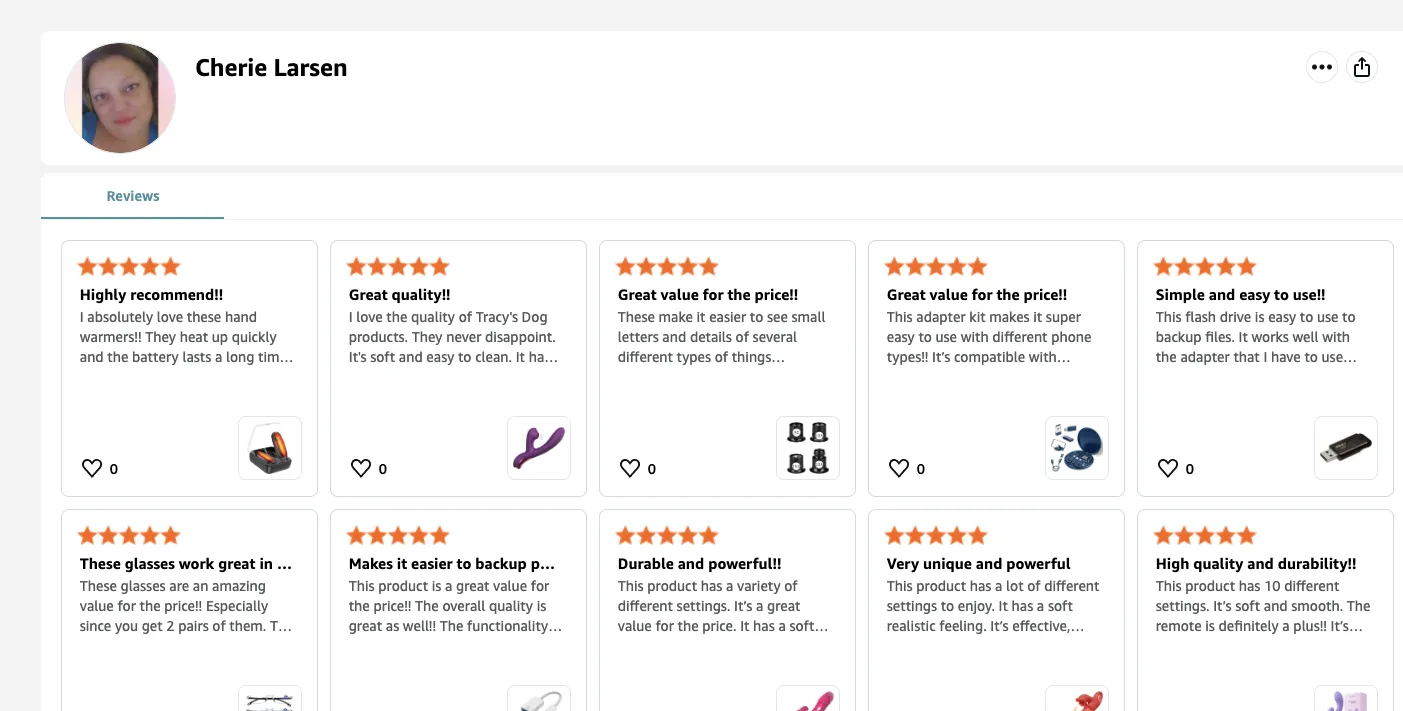The height and width of the screenshot is (711, 1403).
Task: Click Cherie Larsen's profile picture
Action: click(120, 98)
